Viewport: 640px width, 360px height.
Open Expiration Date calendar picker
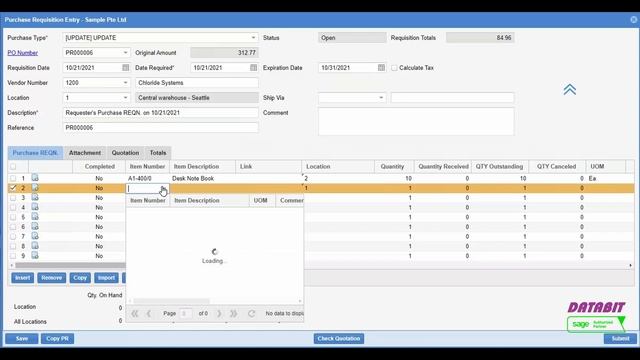pyautogui.click(x=381, y=68)
